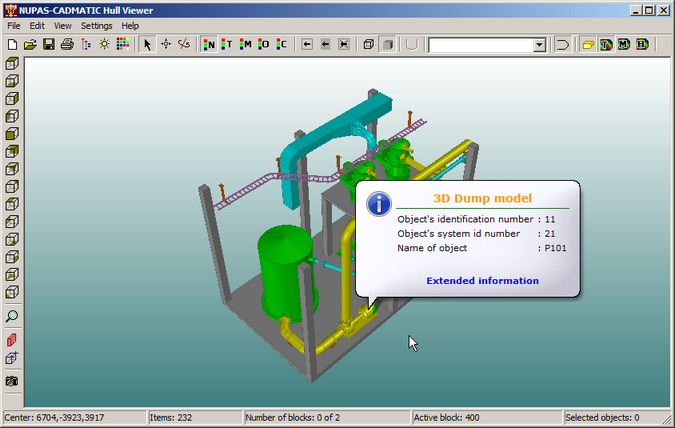The height and width of the screenshot is (428, 675).
Task: Click the multicolored M icon at toolbar right
Action: [x=624, y=44]
